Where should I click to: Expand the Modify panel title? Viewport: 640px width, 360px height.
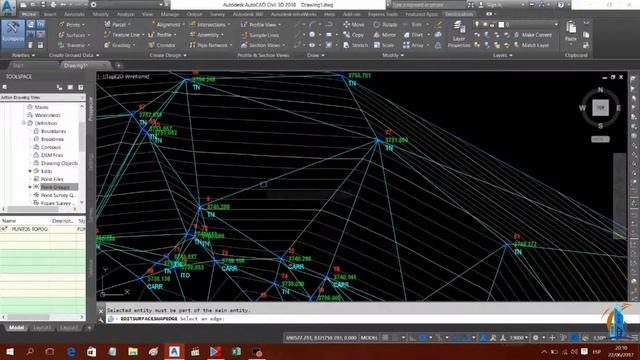393,55
